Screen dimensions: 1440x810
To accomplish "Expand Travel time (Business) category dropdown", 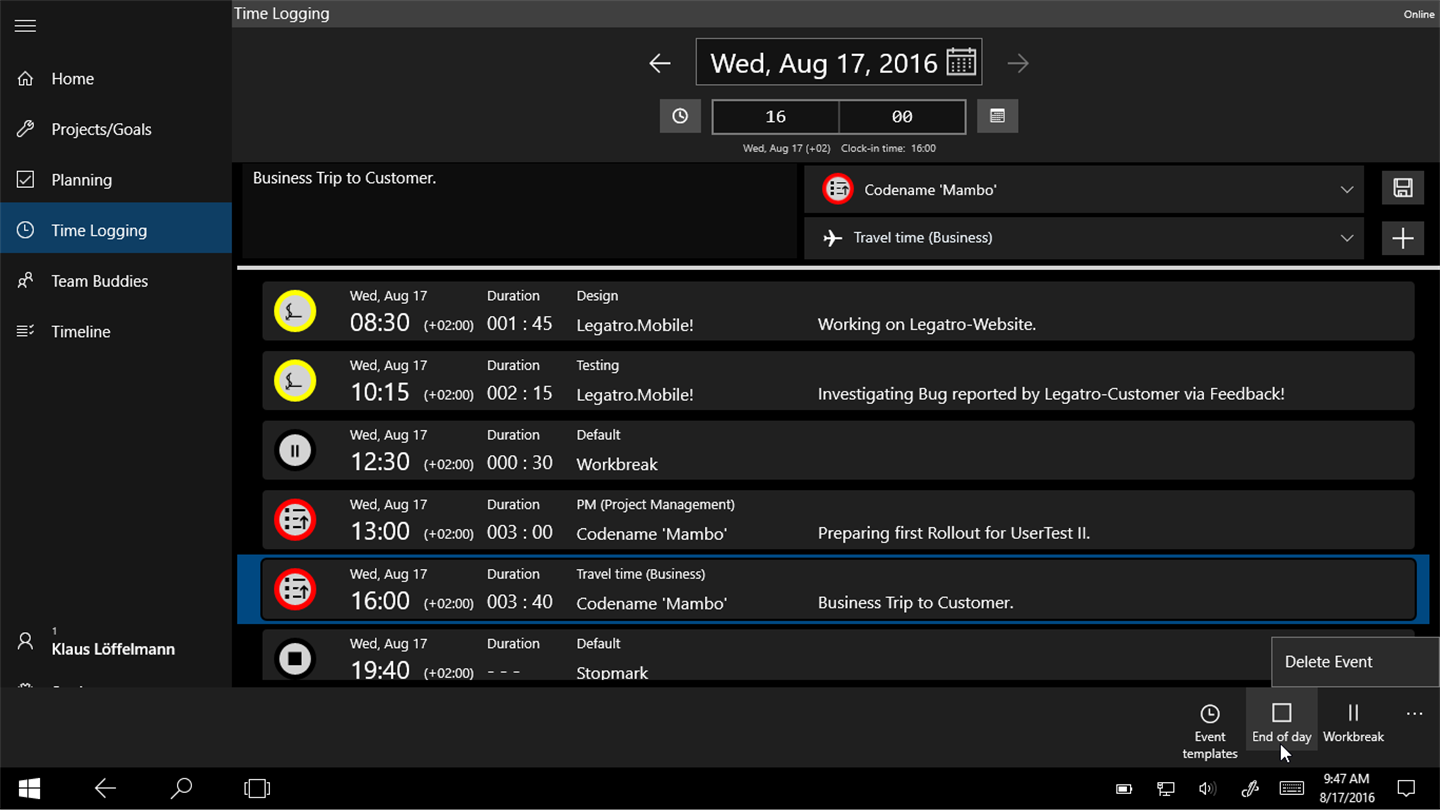I will point(1084,238).
